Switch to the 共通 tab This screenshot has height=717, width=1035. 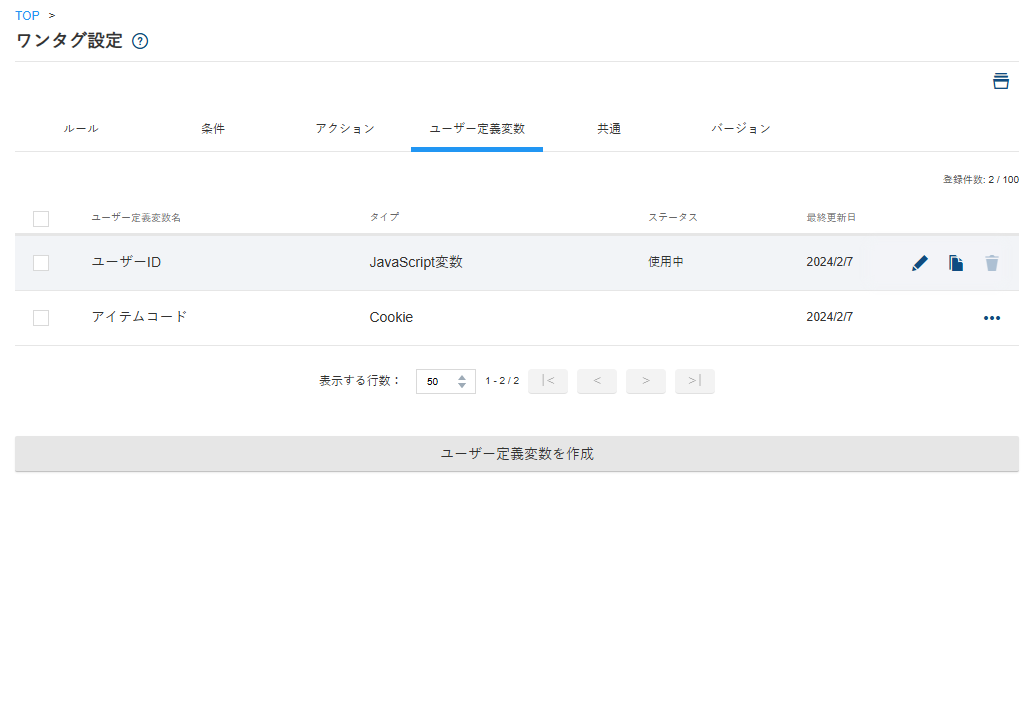point(609,129)
